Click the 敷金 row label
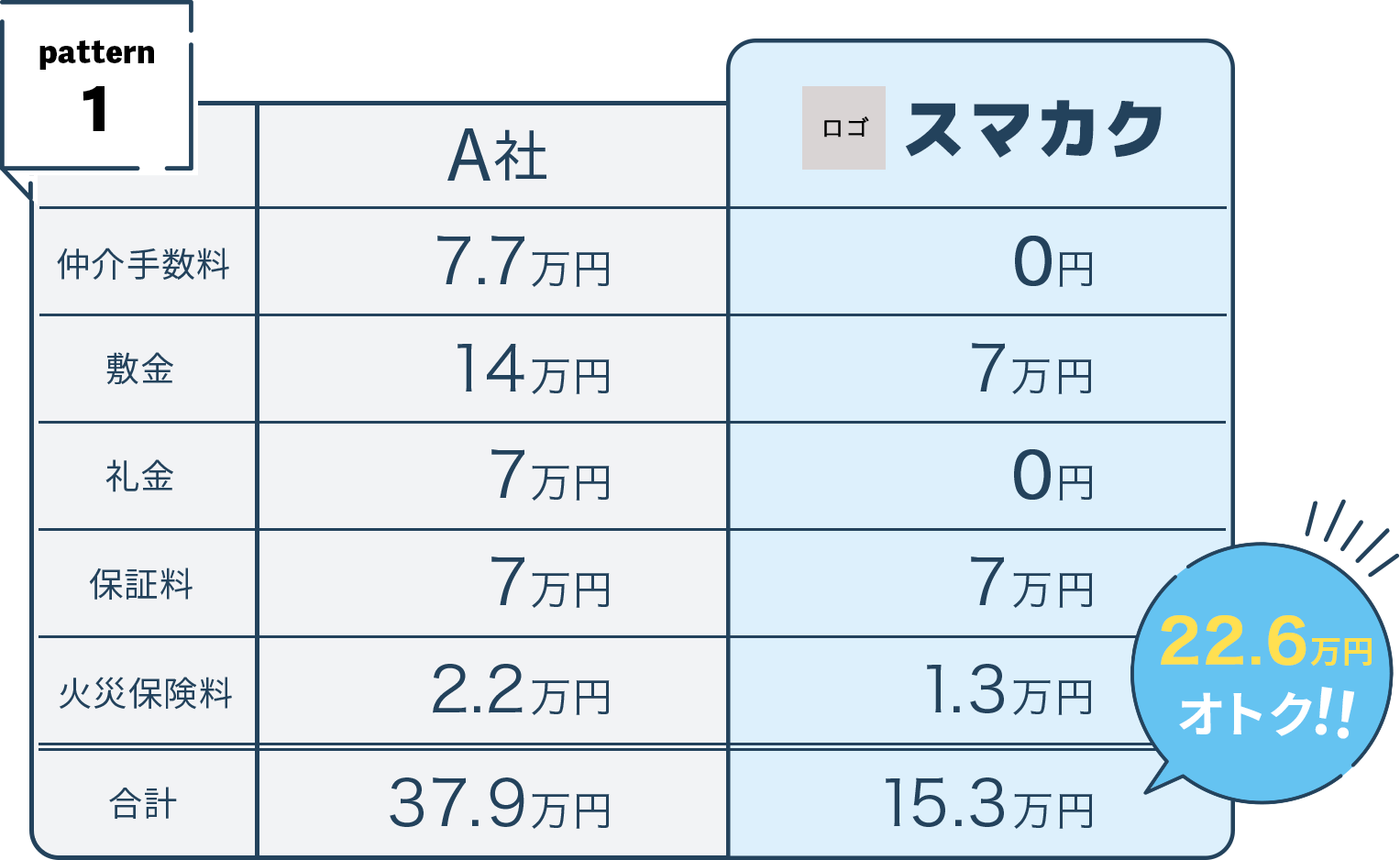The image size is (1400, 860). pyautogui.click(x=145, y=369)
